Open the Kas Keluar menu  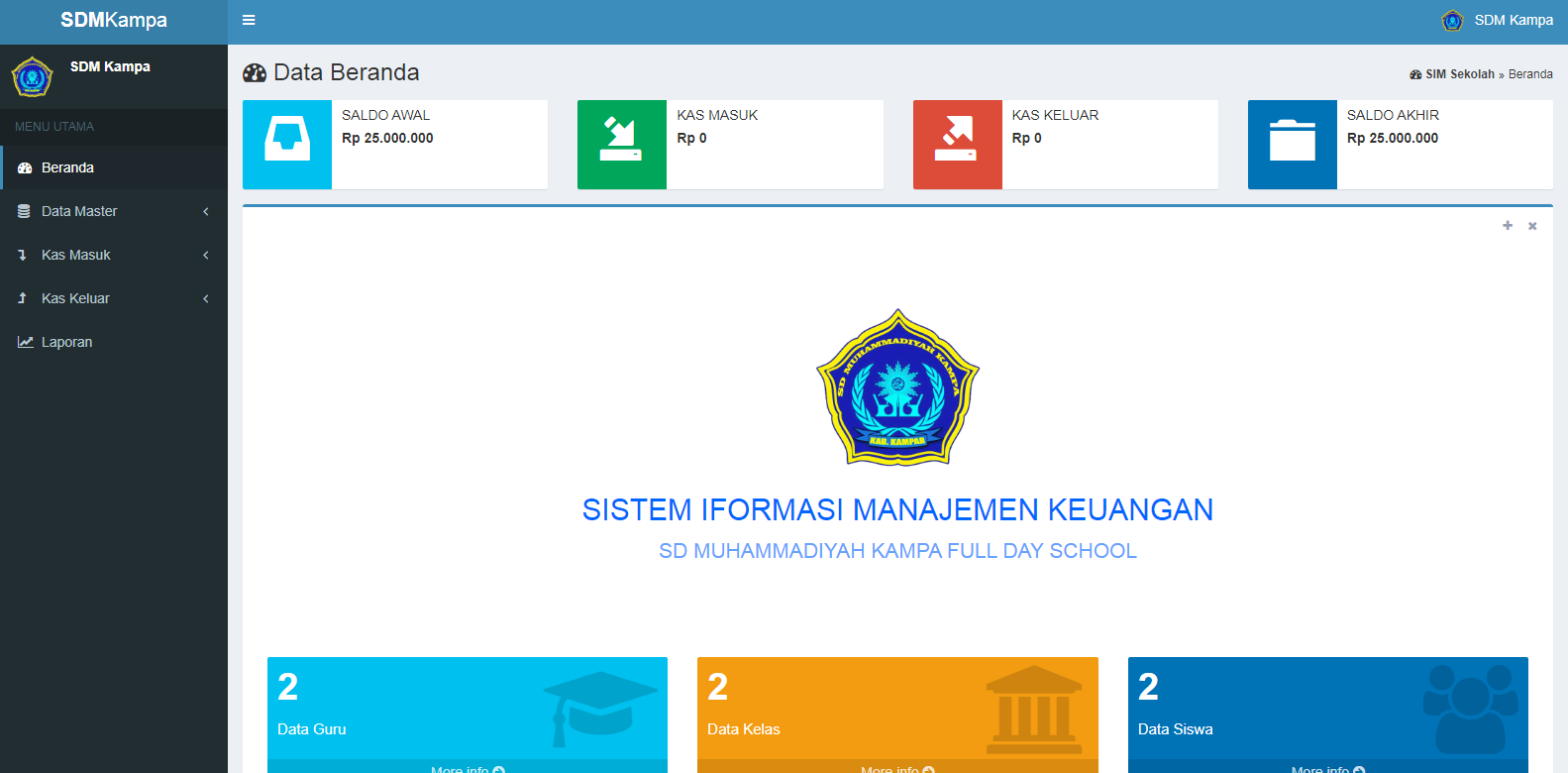pos(114,298)
